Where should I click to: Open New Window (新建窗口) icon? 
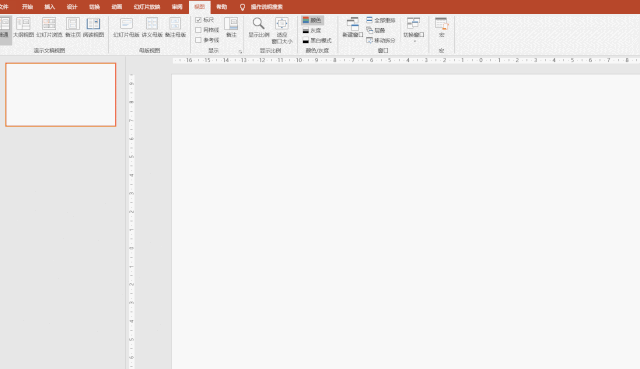pyautogui.click(x=353, y=24)
